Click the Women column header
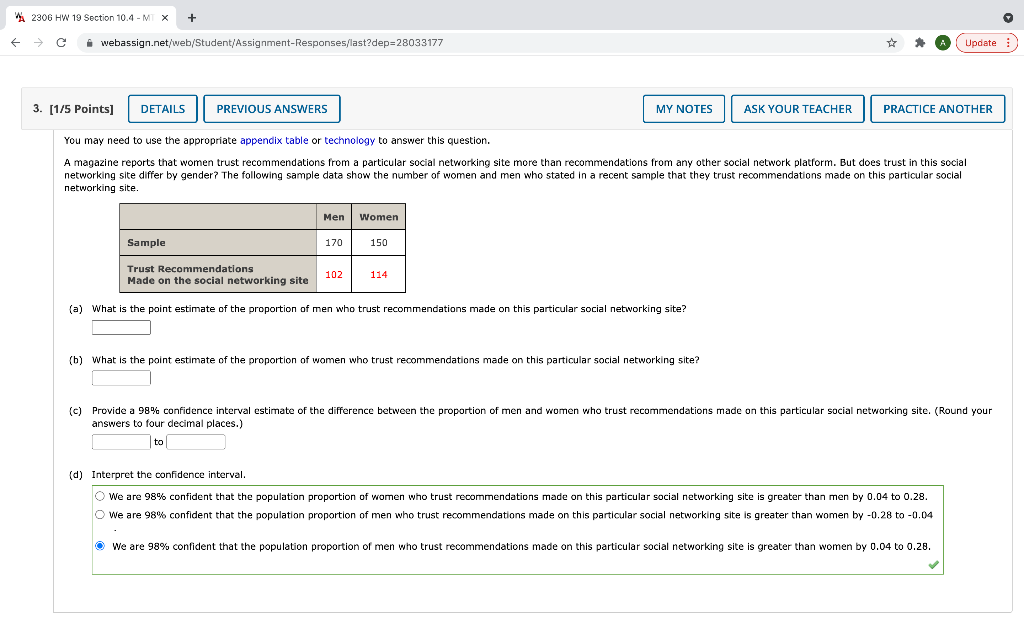The width and height of the screenshot is (1024, 640). 379,217
